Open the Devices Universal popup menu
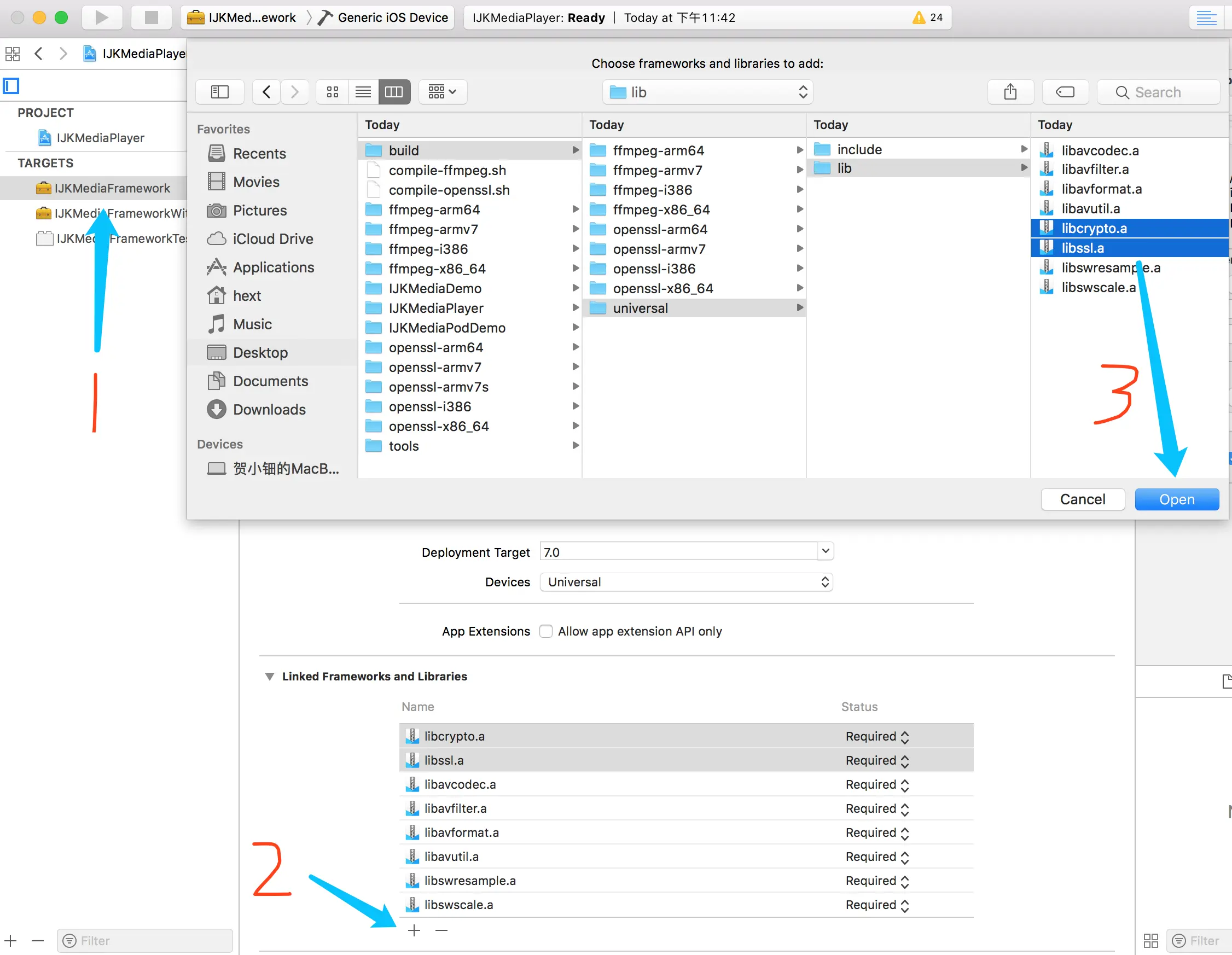The width and height of the screenshot is (1232, 955). point(685,582)
